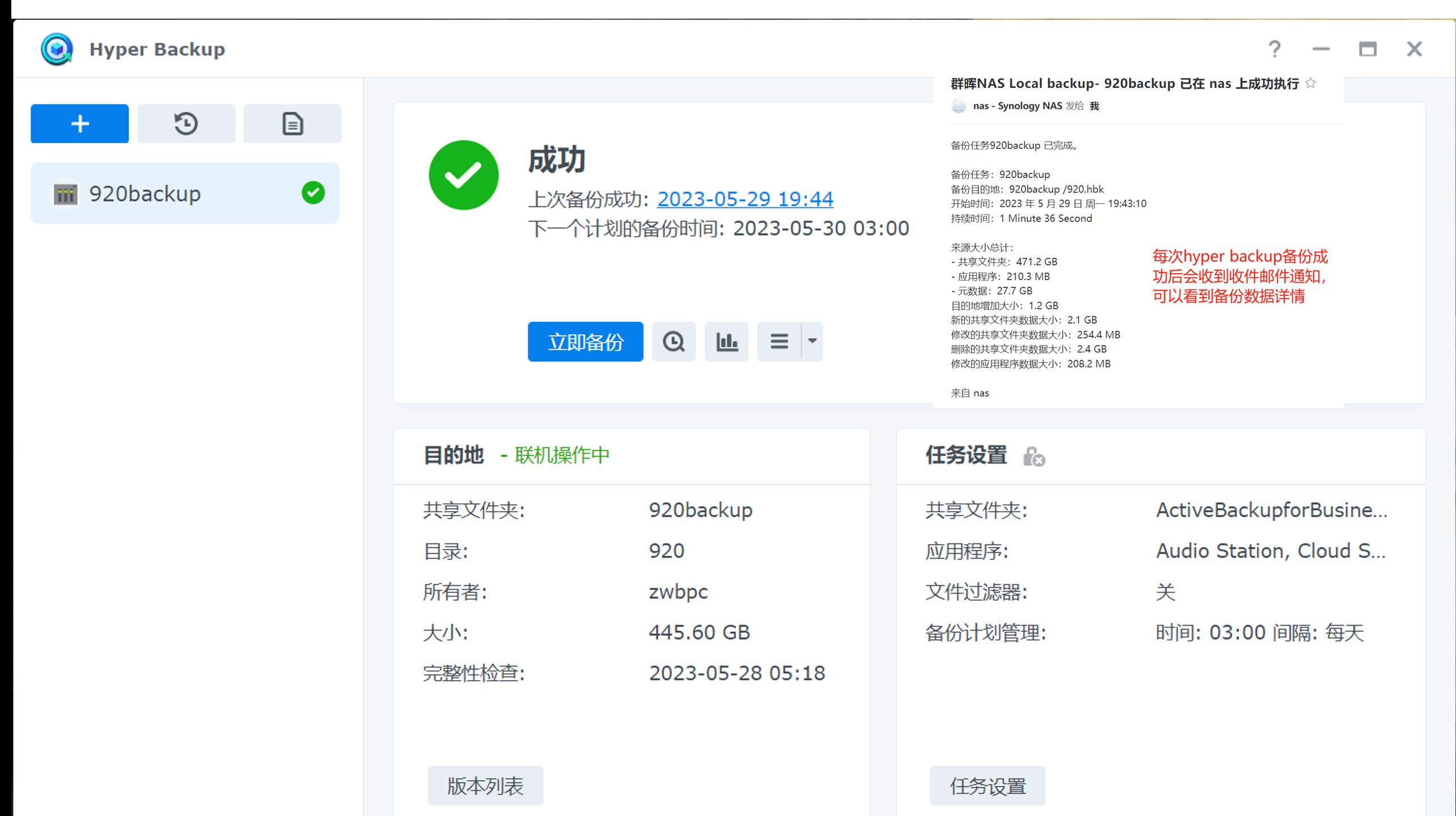Click the sender avatar in the email
This screenshot has width=1456, height=816.
click(x=959, y=106)
